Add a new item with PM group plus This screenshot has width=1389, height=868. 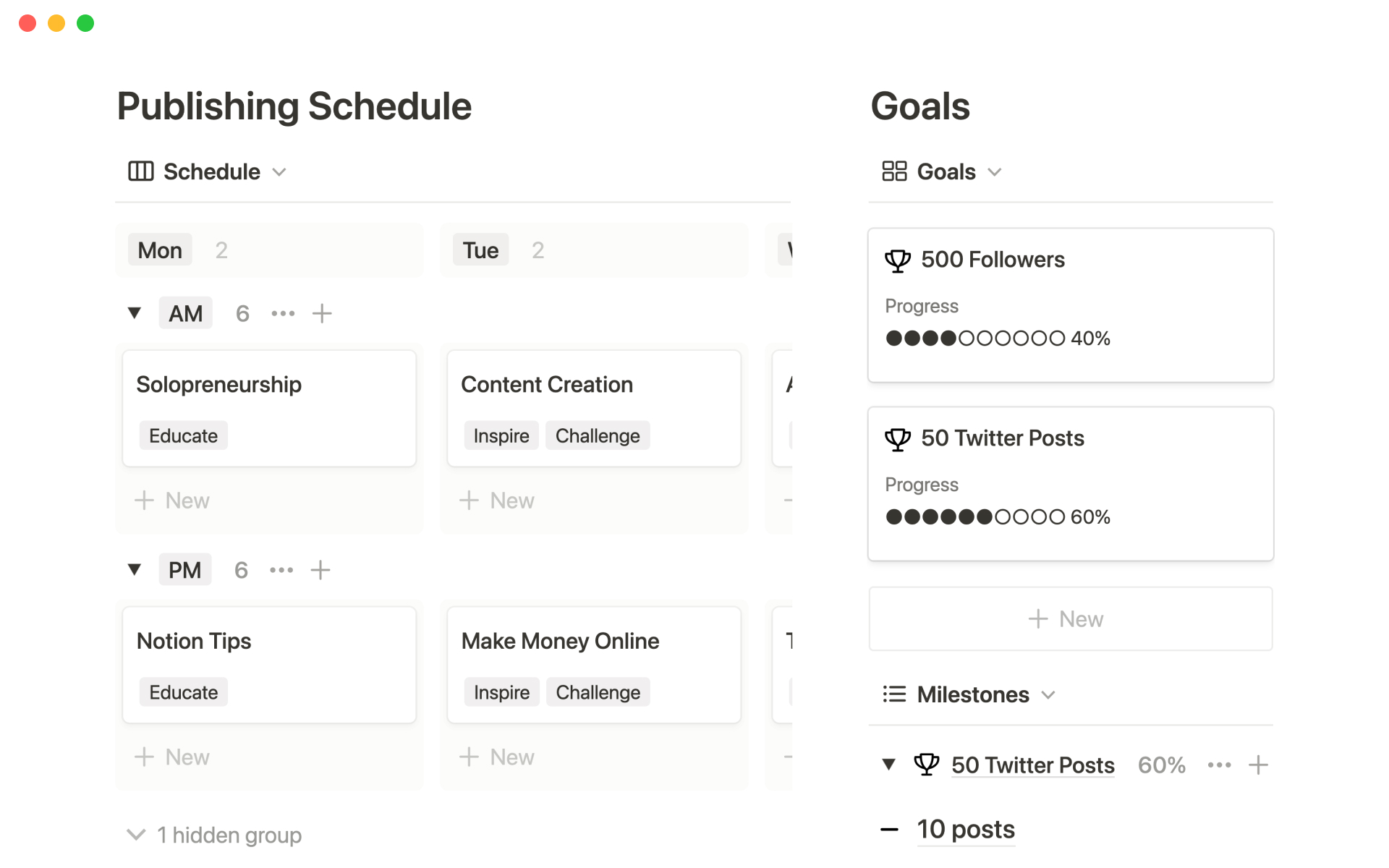coord(320,570)
